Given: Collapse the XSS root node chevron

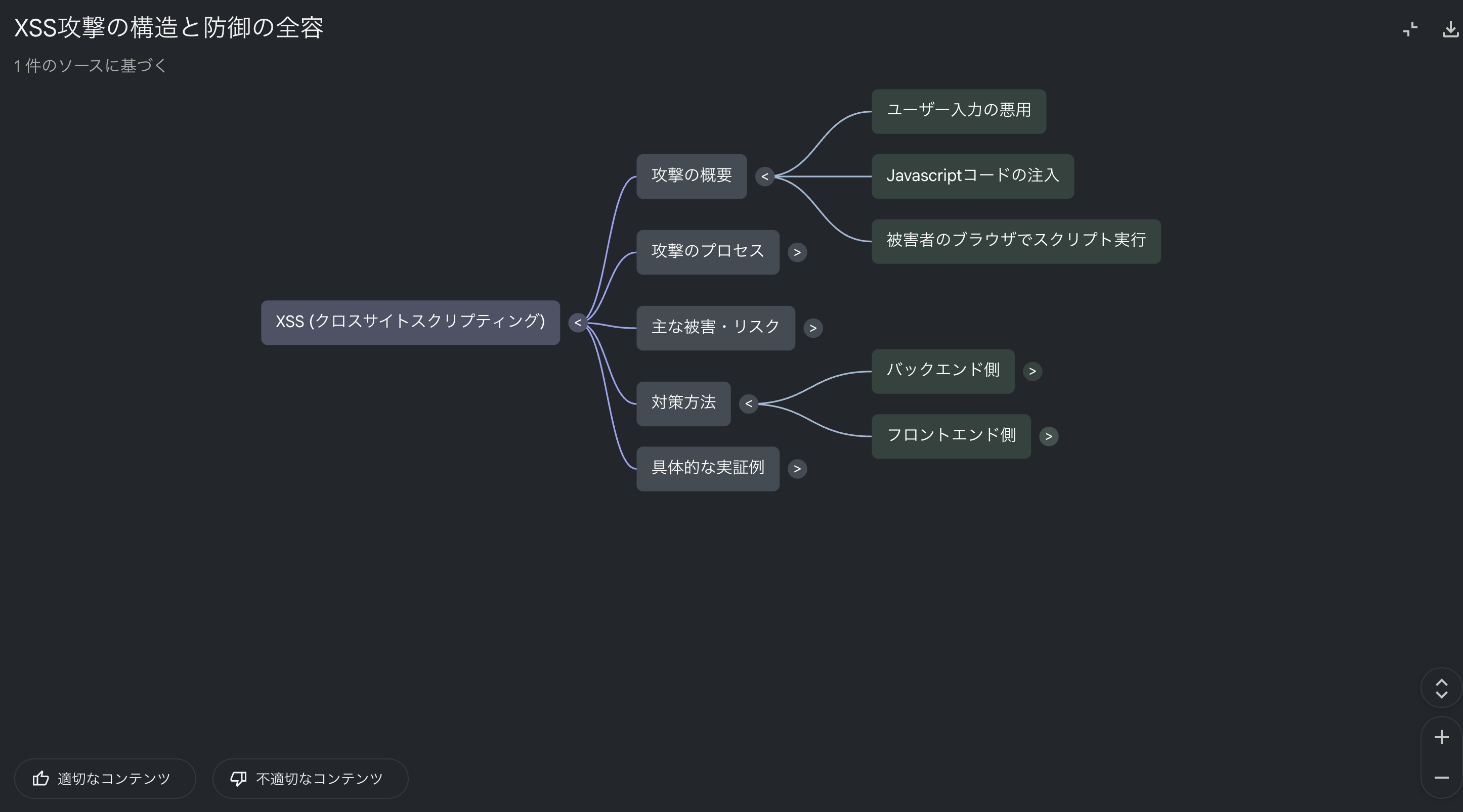Looking at the screenshot, I should (x=578, y=323).
